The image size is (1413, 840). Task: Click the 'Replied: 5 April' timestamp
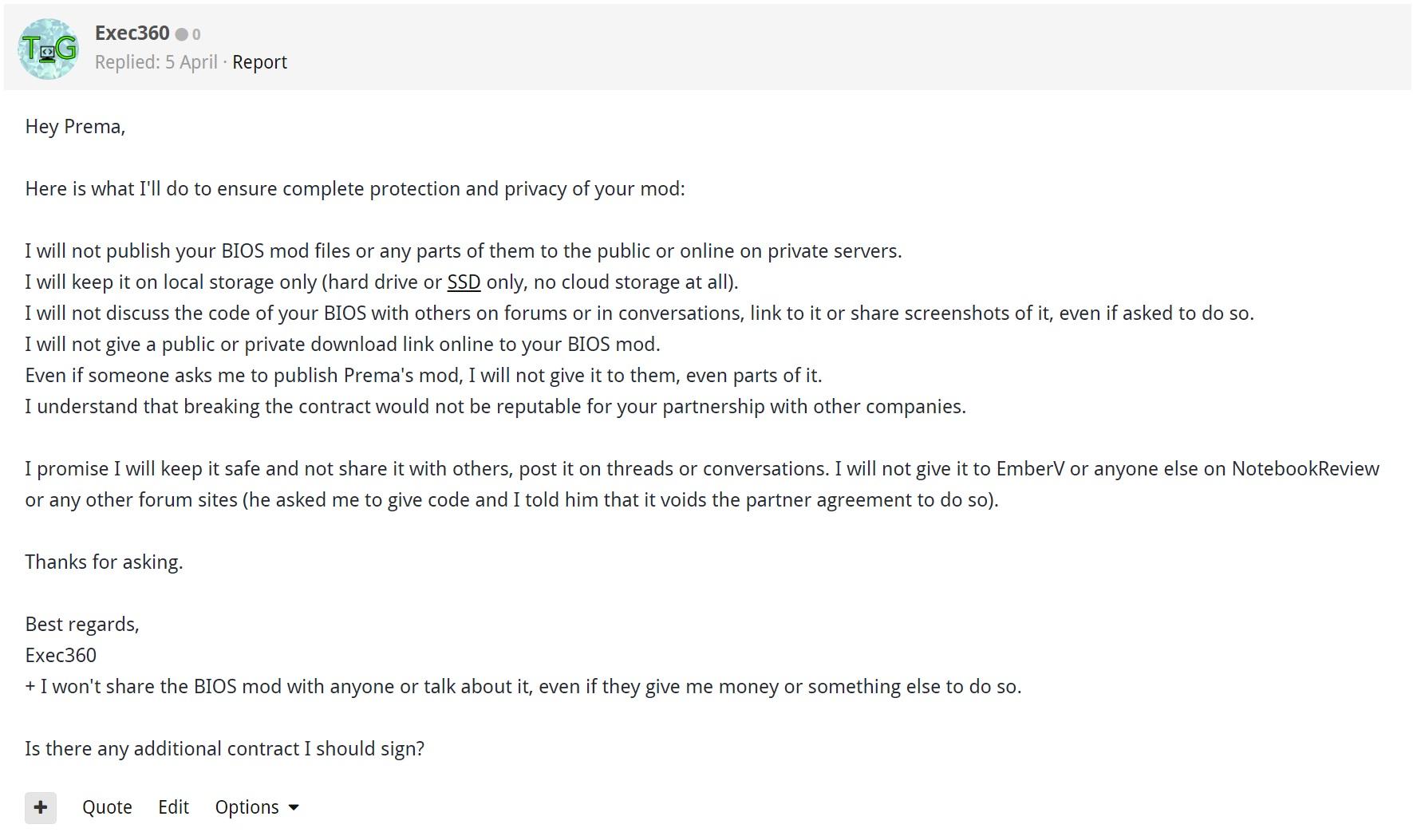click(x=156, y=62)
